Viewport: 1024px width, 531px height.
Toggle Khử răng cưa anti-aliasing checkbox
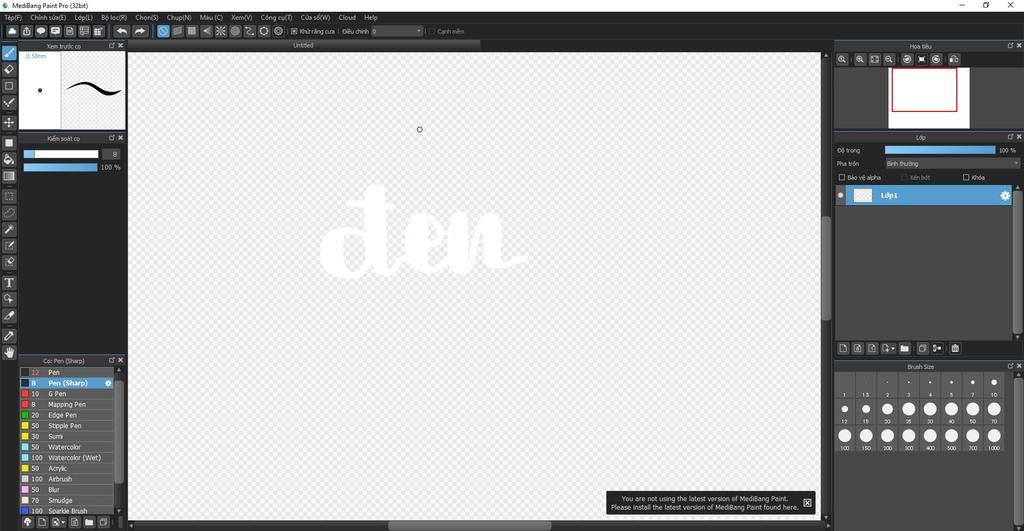tap(295, 31)
